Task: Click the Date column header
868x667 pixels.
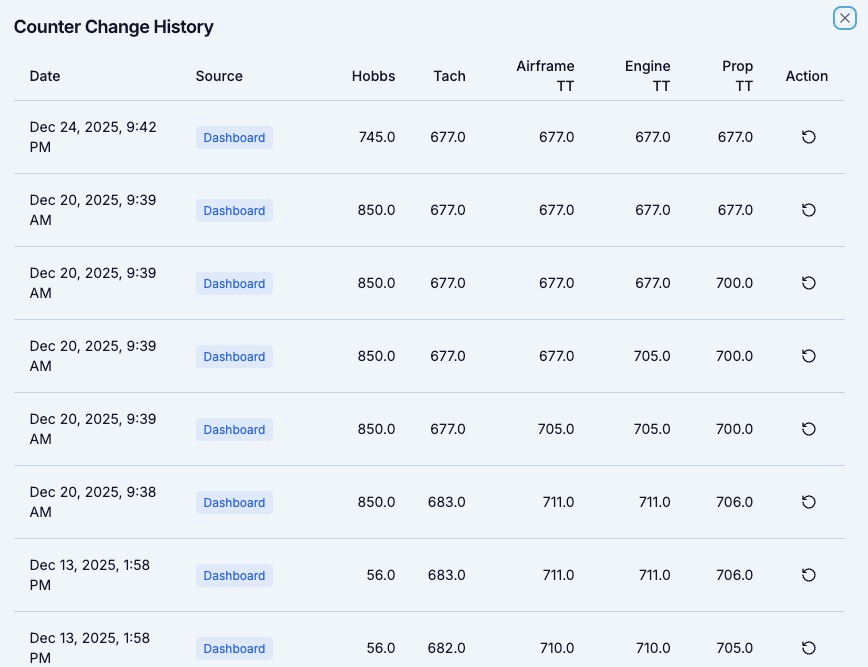Action: 45,76
